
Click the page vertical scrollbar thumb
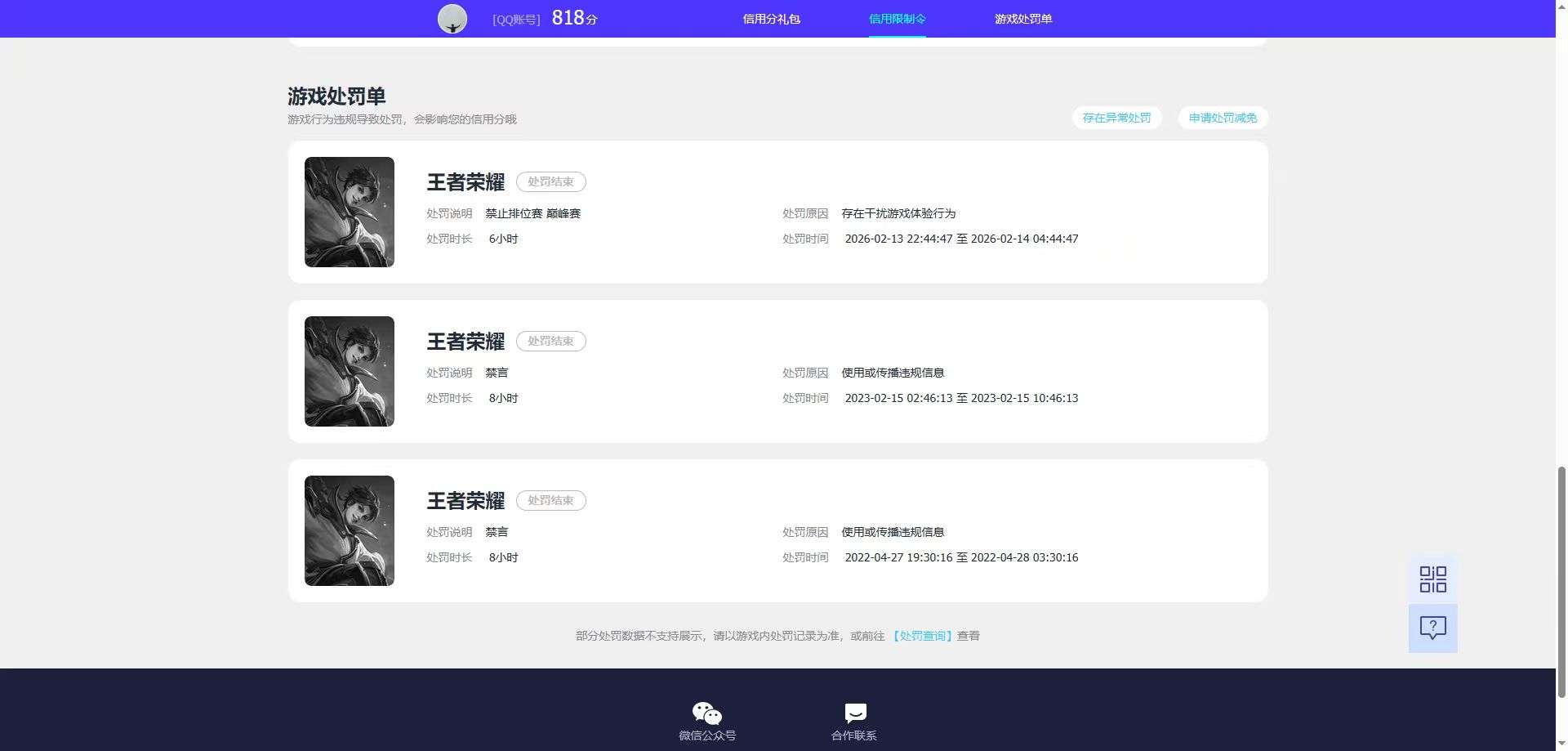click(x=1561, y=581)
